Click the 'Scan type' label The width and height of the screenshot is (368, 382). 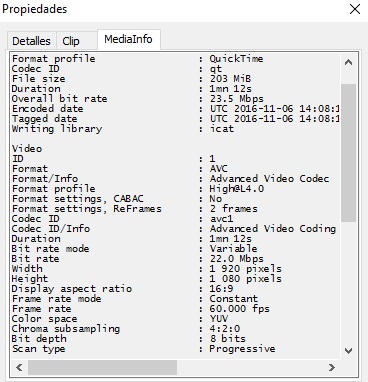coord(38,349)
